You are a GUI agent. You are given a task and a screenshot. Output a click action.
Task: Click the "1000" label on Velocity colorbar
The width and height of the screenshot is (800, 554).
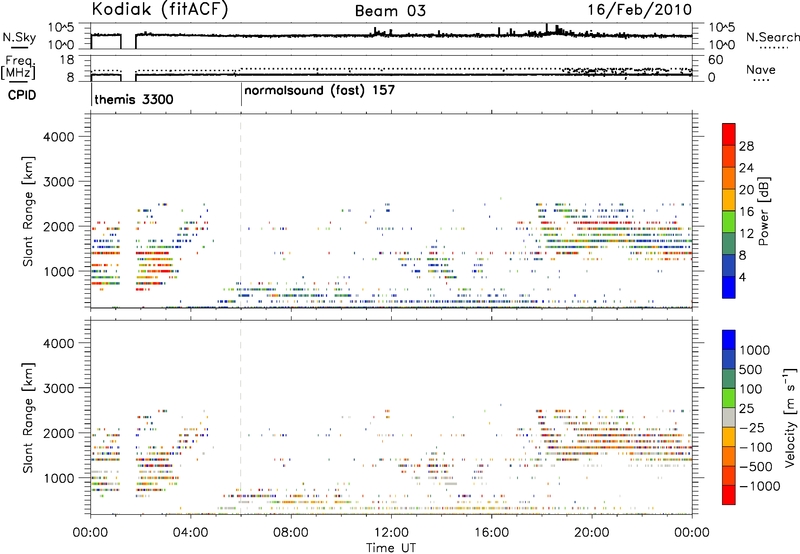[x=754, y=350]
